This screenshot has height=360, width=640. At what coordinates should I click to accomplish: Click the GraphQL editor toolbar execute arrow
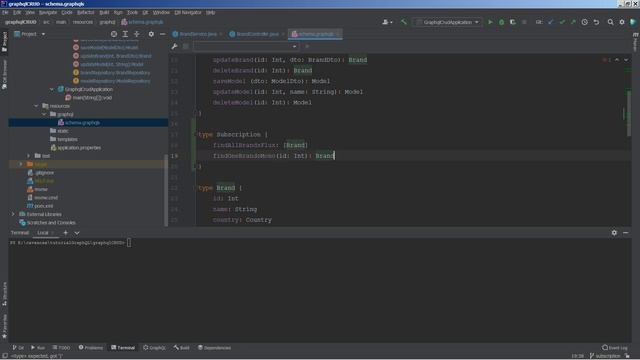pyautogui.click(x=307, y=47)
